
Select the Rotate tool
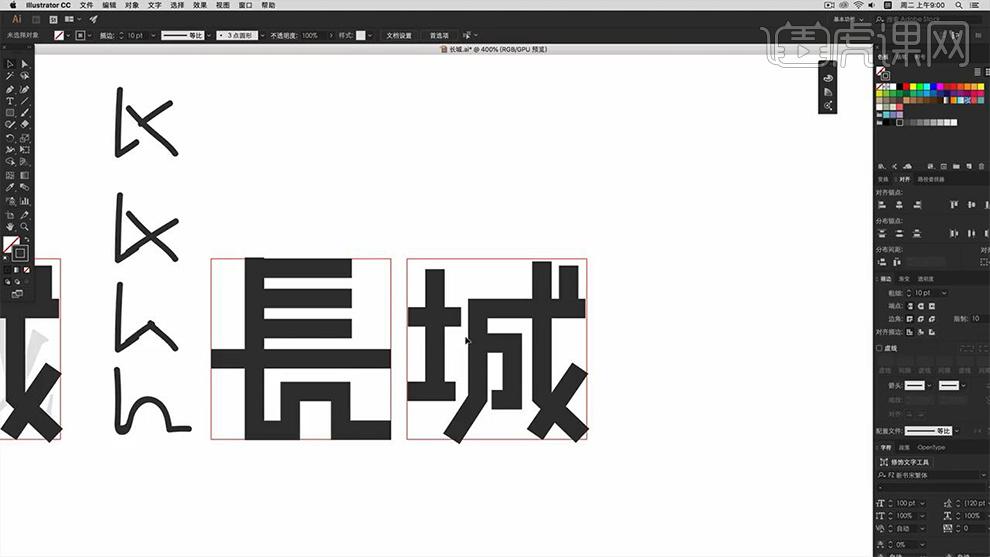coord(10,138)
